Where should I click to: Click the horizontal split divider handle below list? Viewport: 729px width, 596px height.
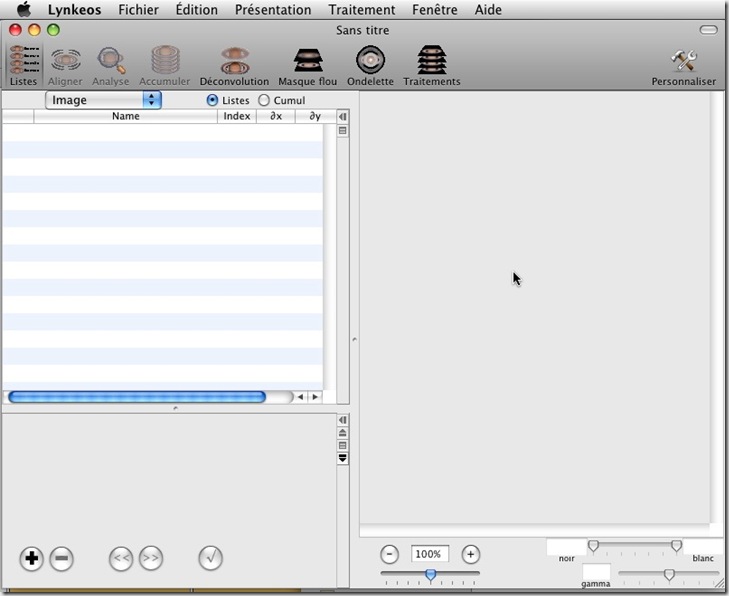click(x=175, y=408)
